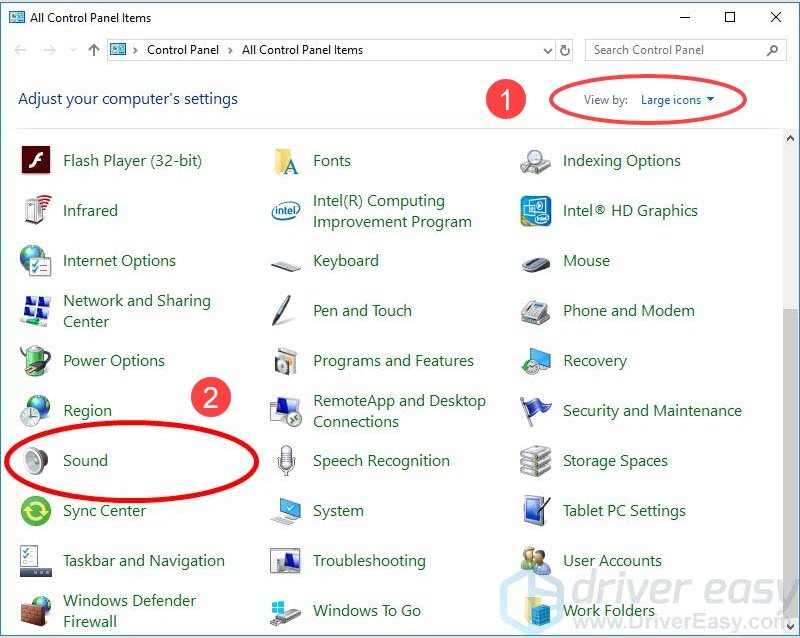Viewport: 800px width, 638px height.
Task: Open the Sound speaker icon
Action: pyautogui.click(x=36, y=461)
